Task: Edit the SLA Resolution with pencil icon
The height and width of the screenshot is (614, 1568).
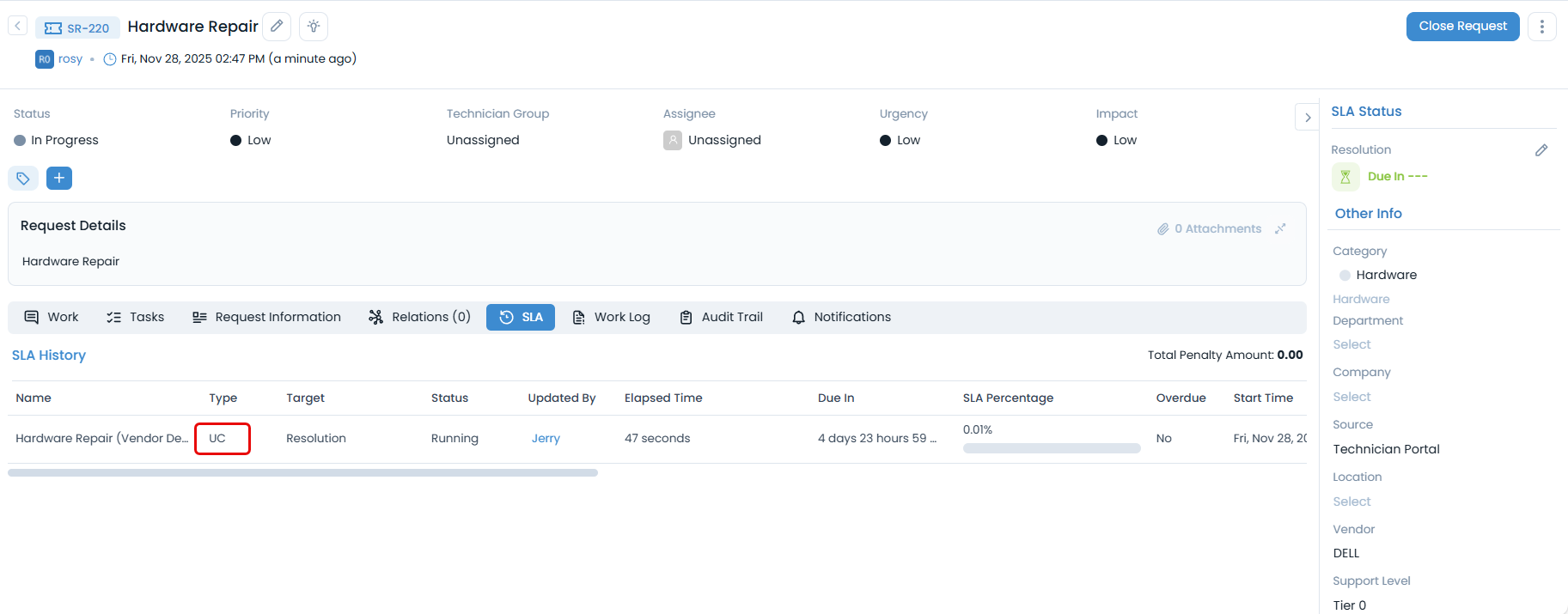Action: pyautogui.click(x=1541, y=150)
